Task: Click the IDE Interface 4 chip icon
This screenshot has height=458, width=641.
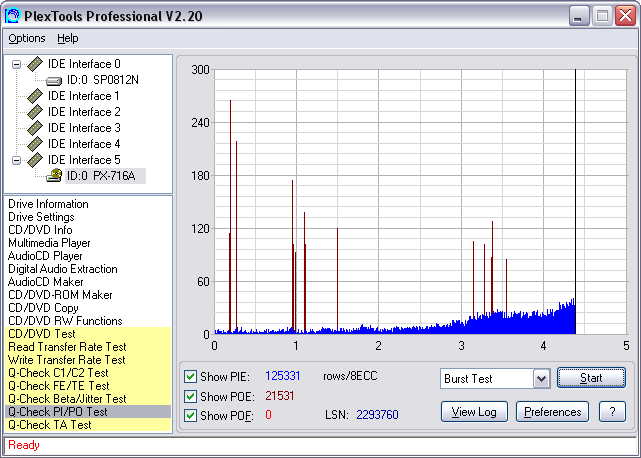Action: (35, 144)
